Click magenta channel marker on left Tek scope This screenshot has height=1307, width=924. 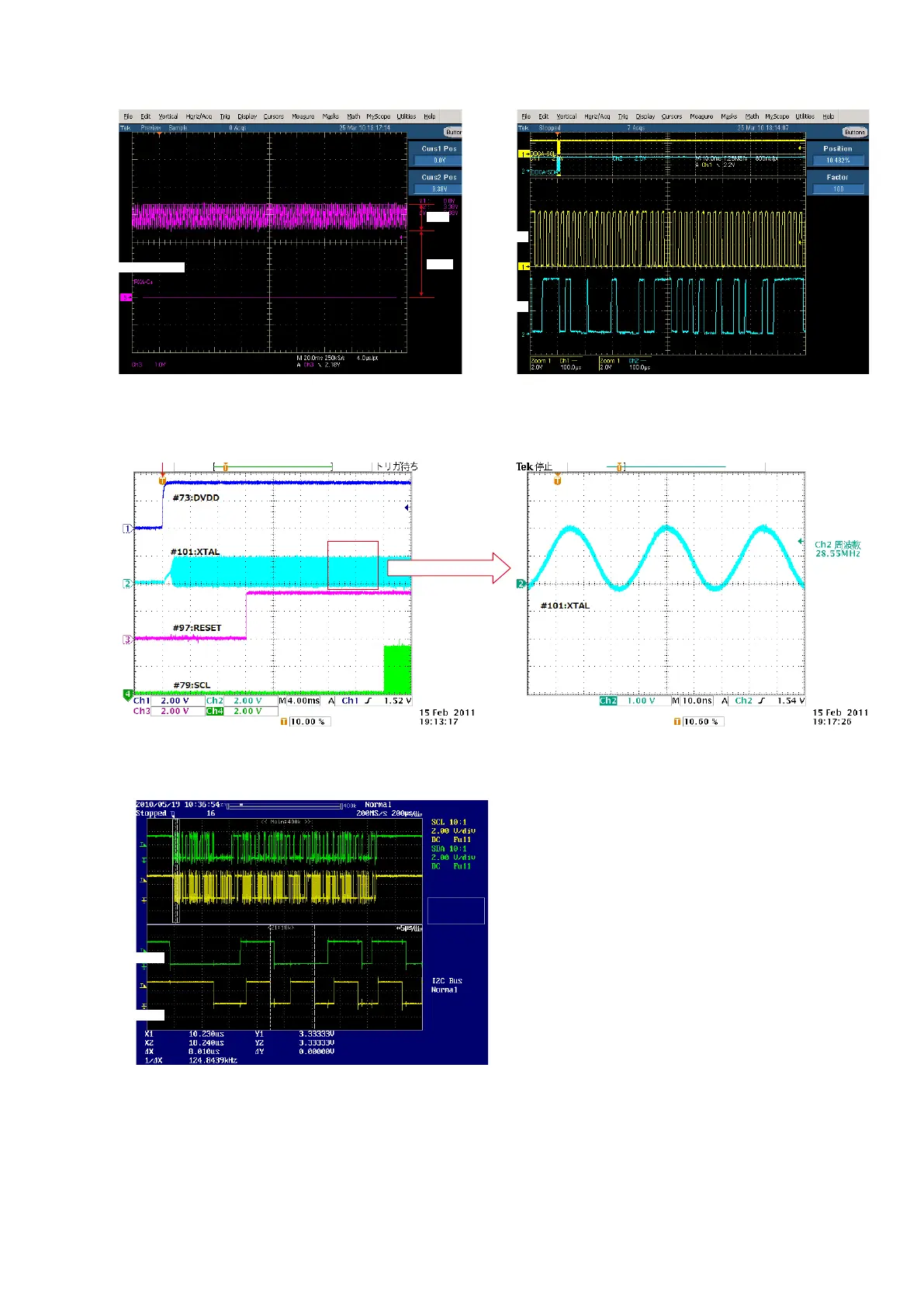point(126,297)
